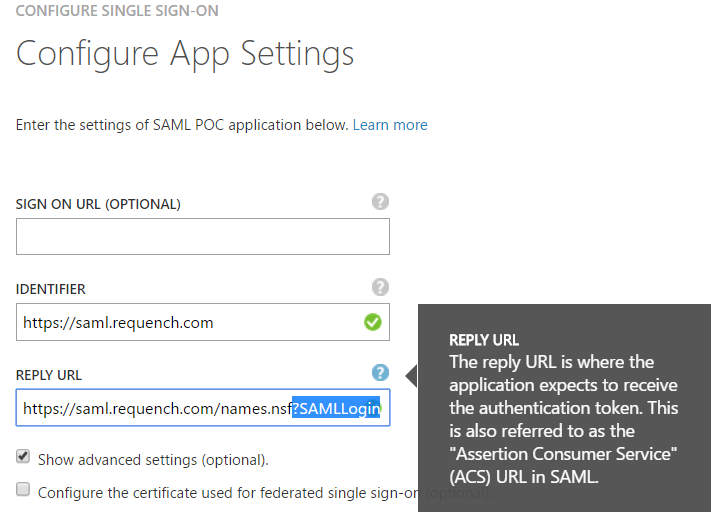Click the gray help icon beside Identifier
Screen dimensions: 719x520
(x=380, y=287)
